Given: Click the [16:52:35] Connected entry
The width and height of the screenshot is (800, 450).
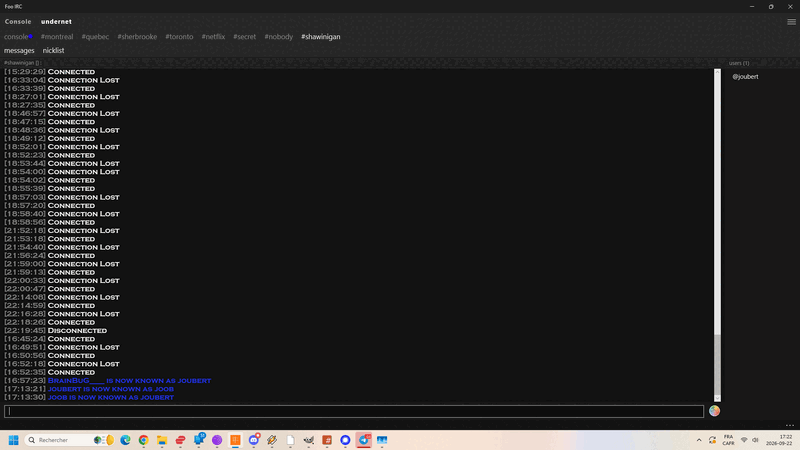Looking at the screenshot, I should click(x=49, y=372).
